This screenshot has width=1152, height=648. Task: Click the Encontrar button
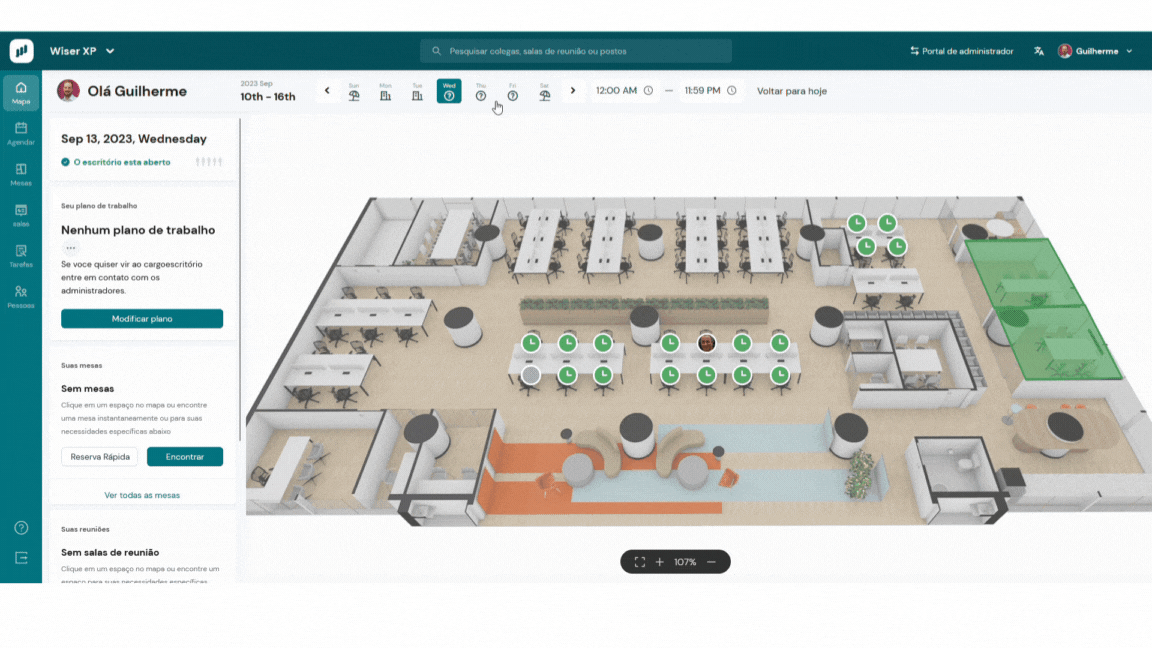[184, 457]
